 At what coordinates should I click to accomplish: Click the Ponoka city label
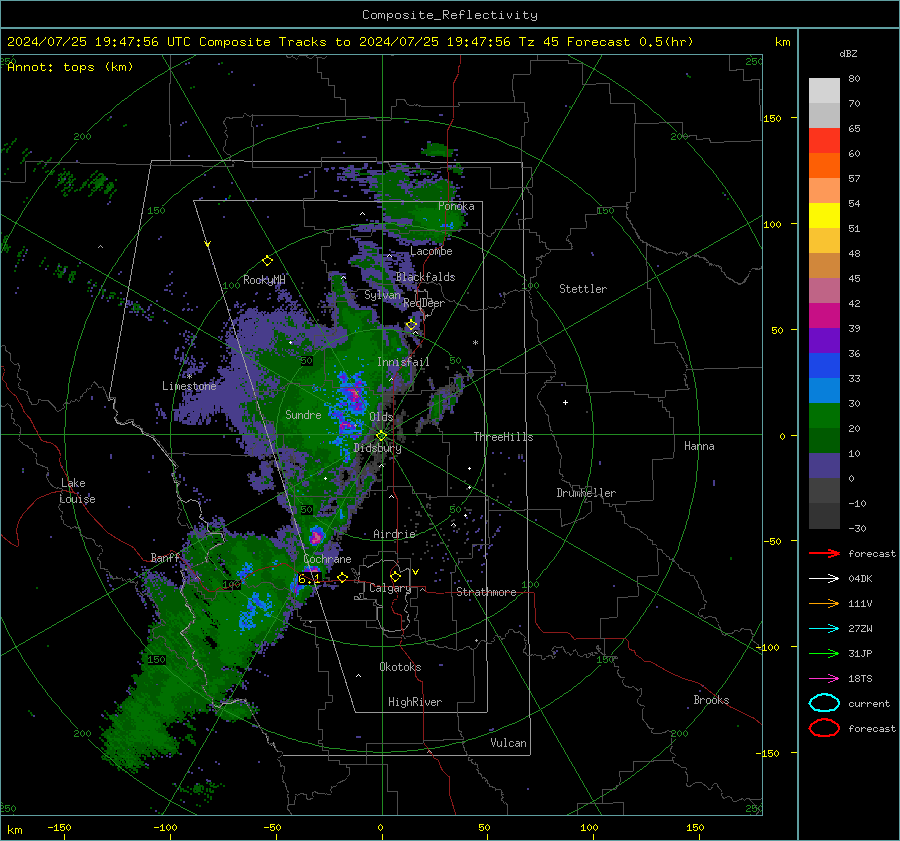coord(456,206)
